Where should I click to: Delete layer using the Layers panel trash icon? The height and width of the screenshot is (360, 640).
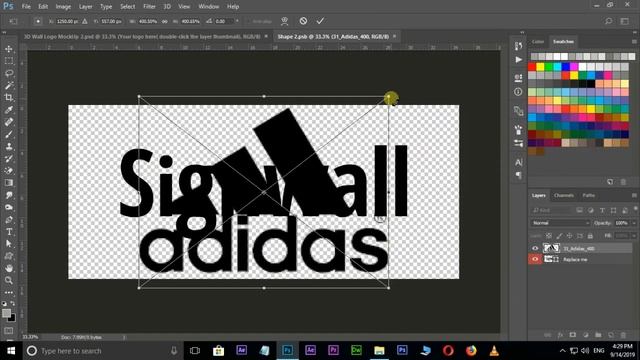tap(623, 335)
